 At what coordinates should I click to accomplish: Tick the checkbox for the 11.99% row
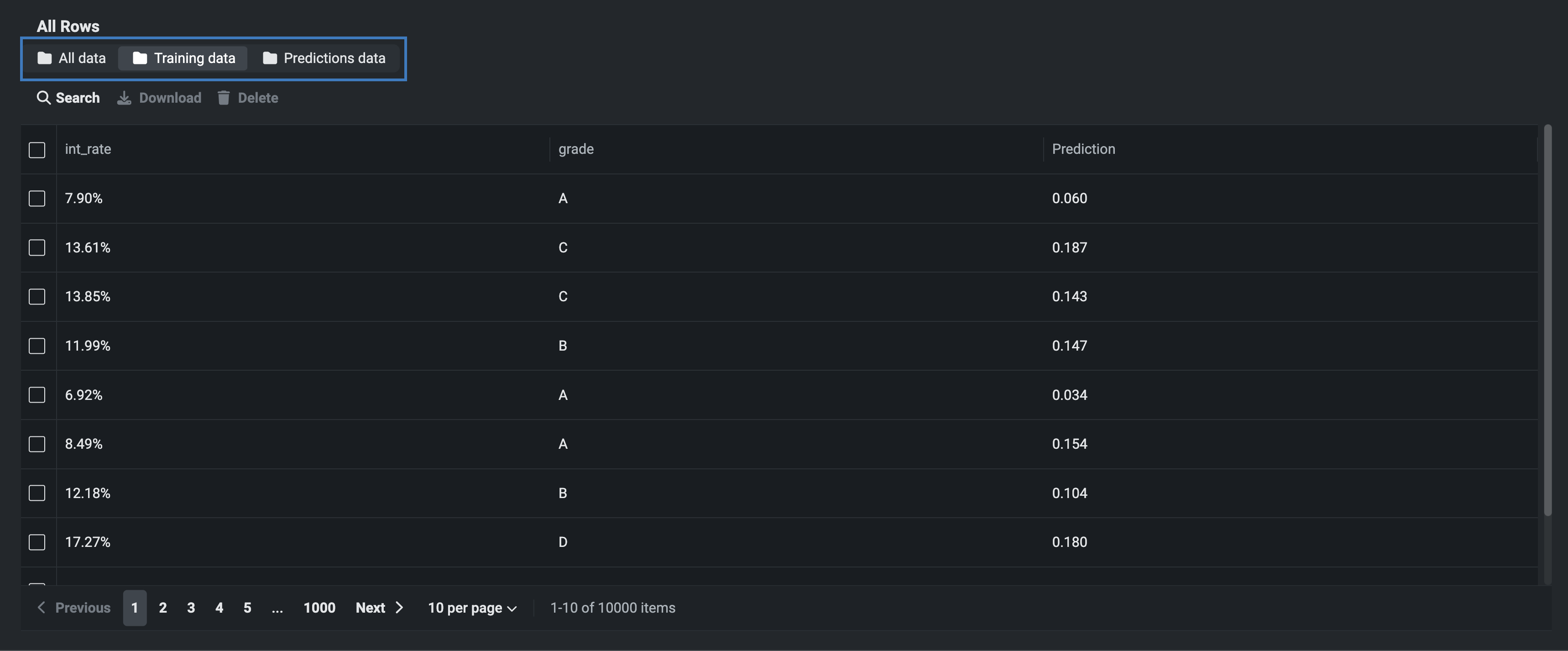coord(37,346)
